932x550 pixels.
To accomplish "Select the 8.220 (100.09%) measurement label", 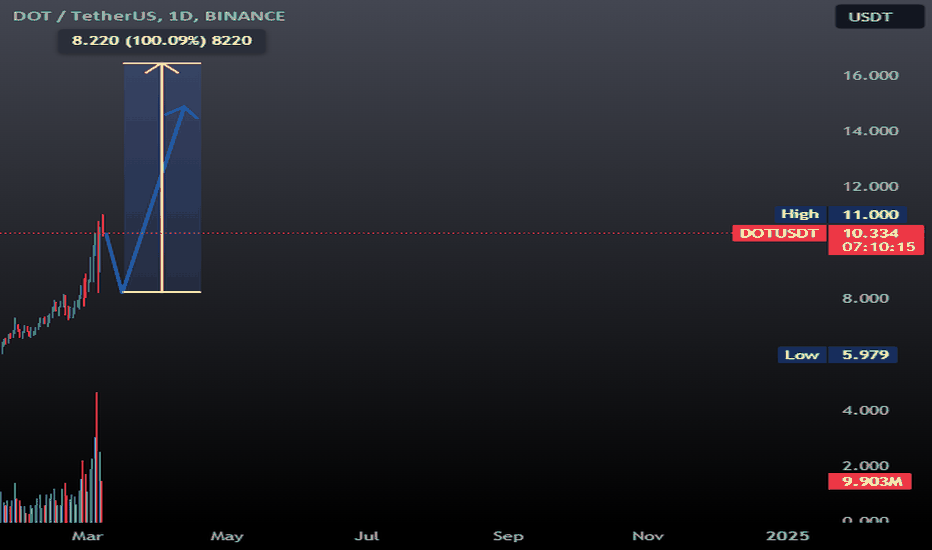I will click(162, 40).
